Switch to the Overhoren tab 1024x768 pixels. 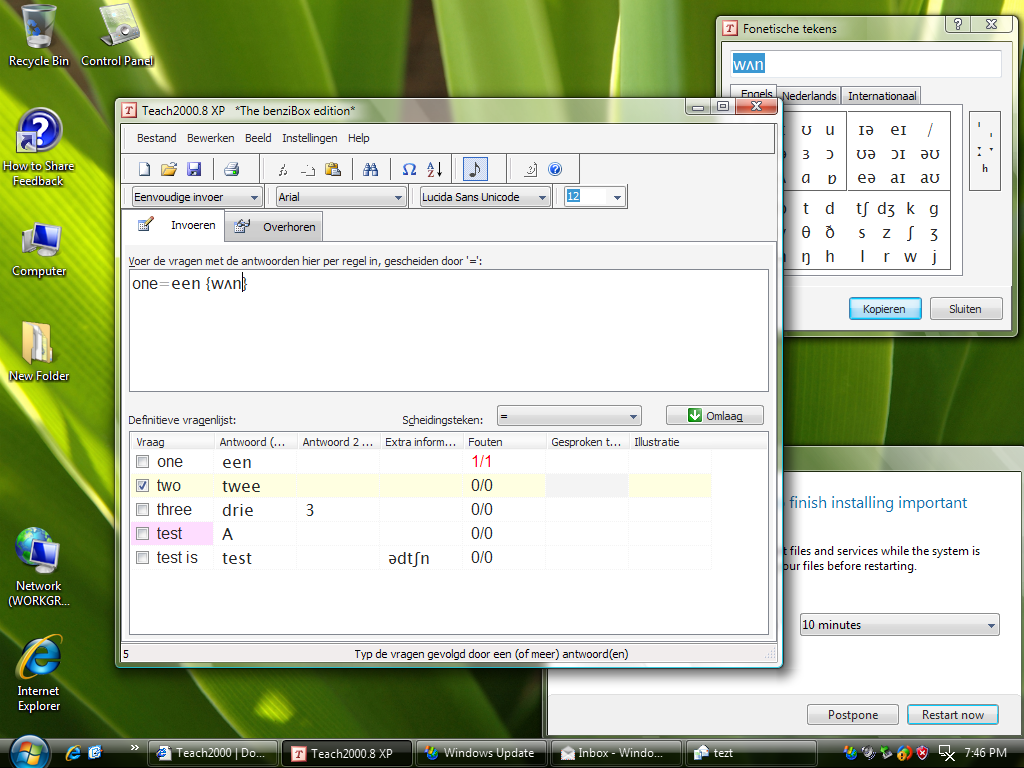pos(274,227)
